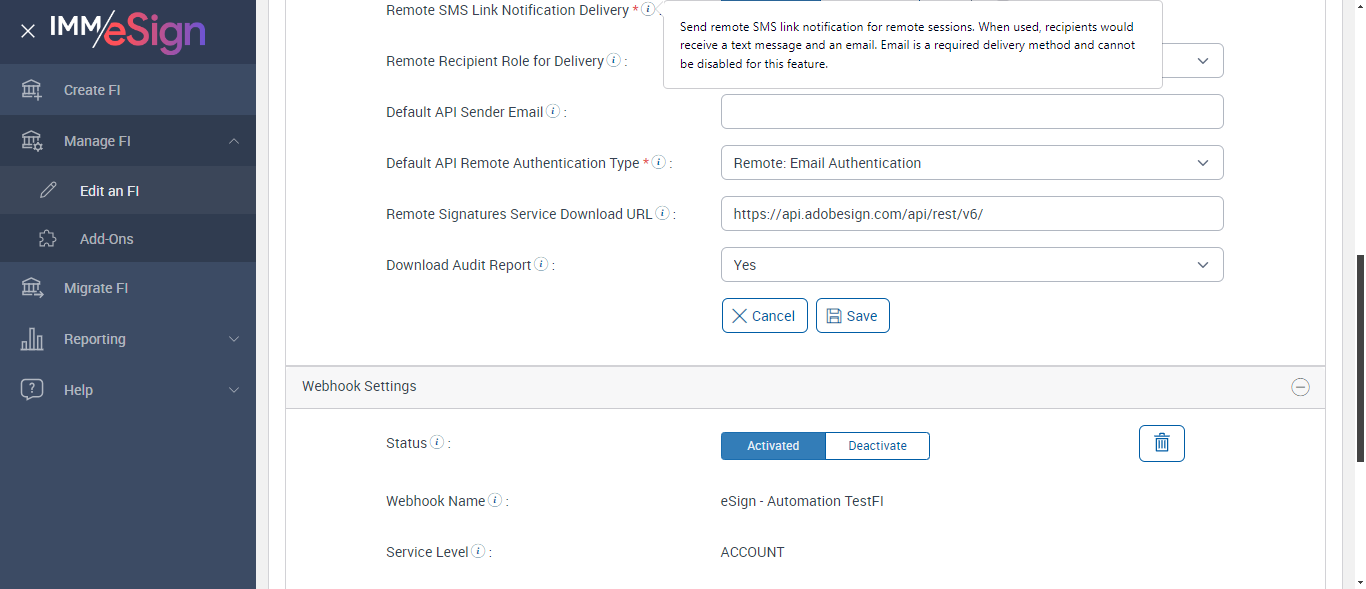Switch webhook status to Deactivate

(877, 446)
